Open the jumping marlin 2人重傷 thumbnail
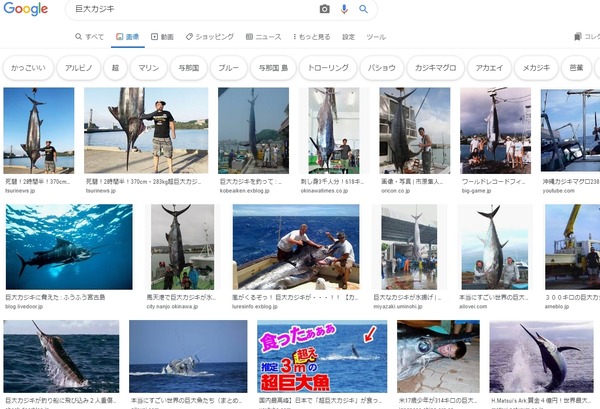 (x=61, y=357)
